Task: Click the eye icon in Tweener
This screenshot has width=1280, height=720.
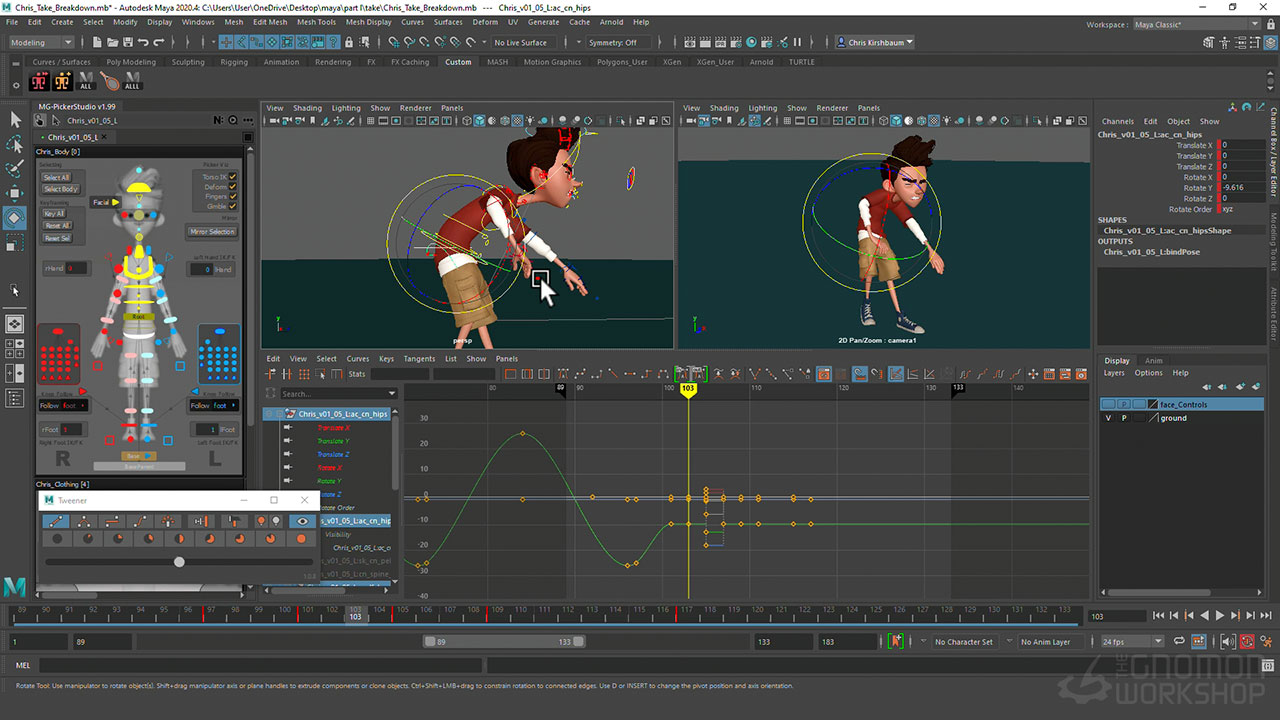Action: coord(301,521)
